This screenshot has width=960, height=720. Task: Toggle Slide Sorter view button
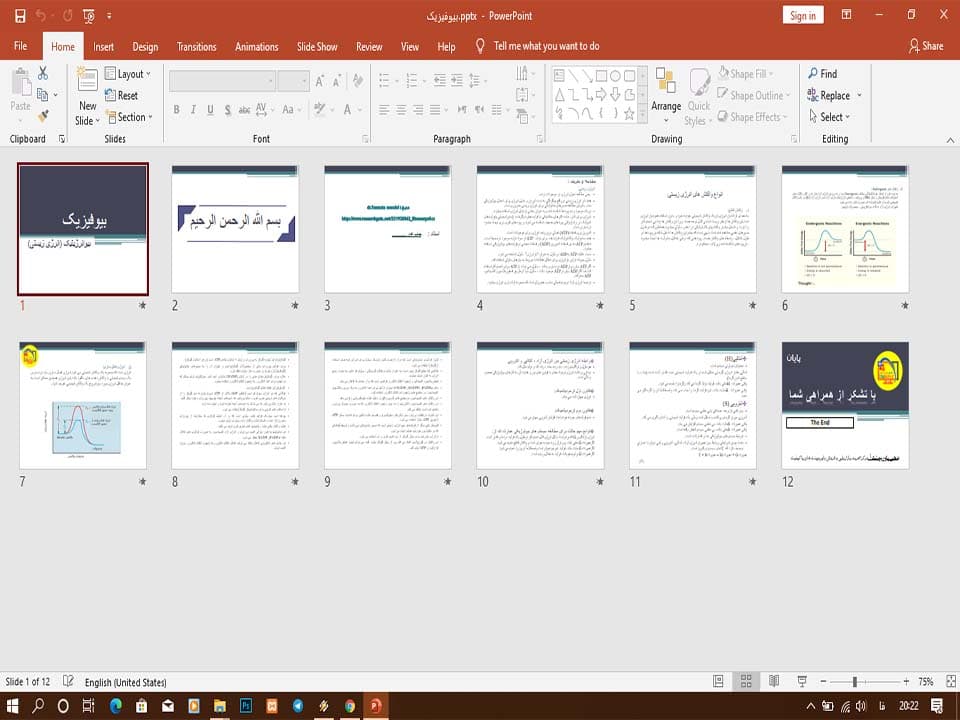pos(746,681)
